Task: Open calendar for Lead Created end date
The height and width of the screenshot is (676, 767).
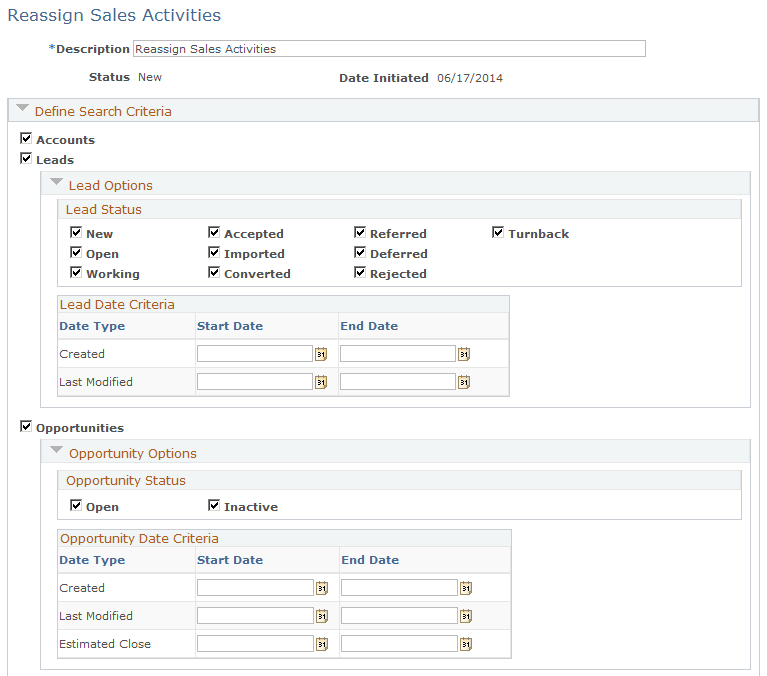Action: coord(464,354)
